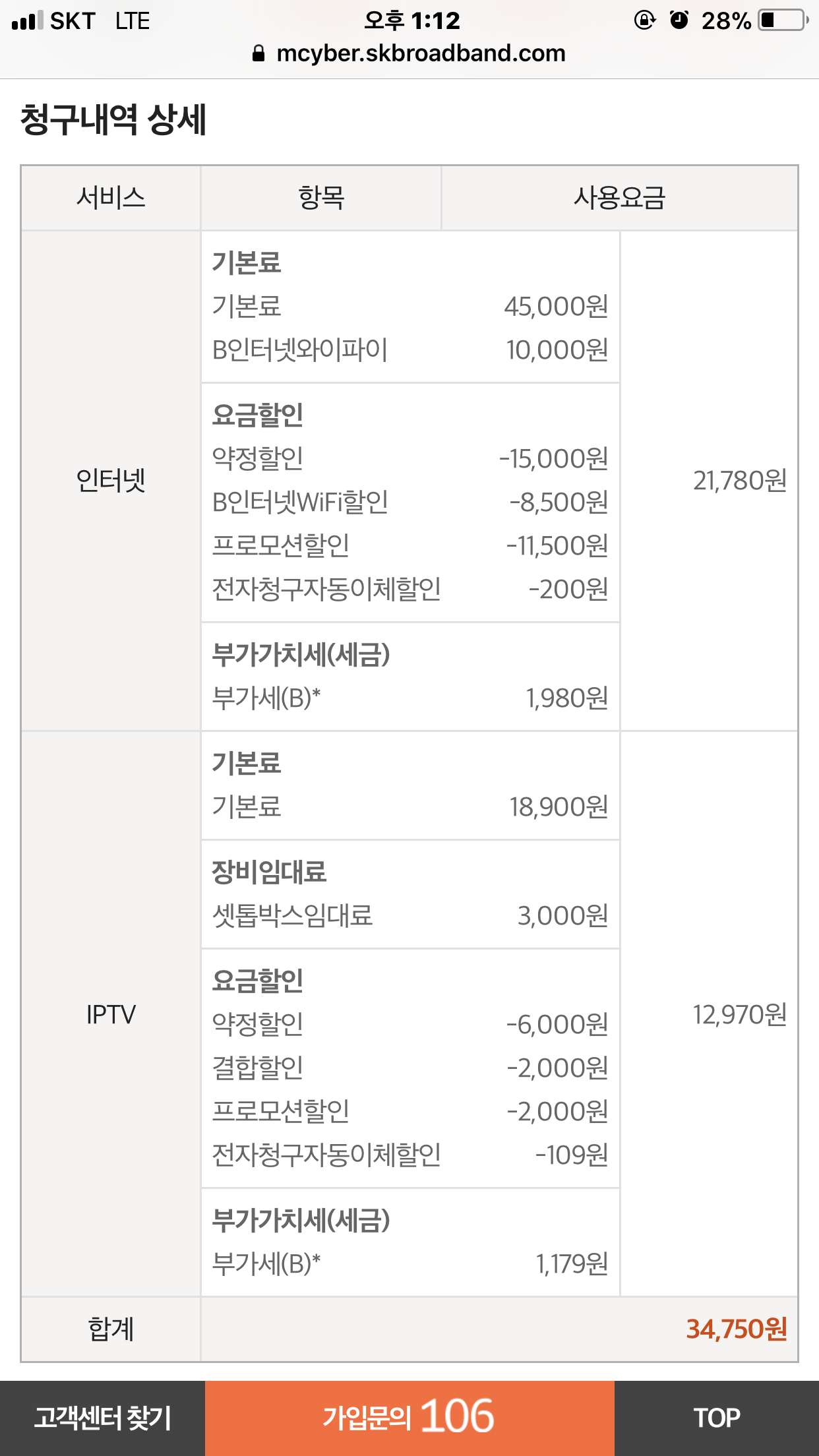819x1456 pixels.
Task: Tap the 34,750원 total amount
Action: (737, 1329)
